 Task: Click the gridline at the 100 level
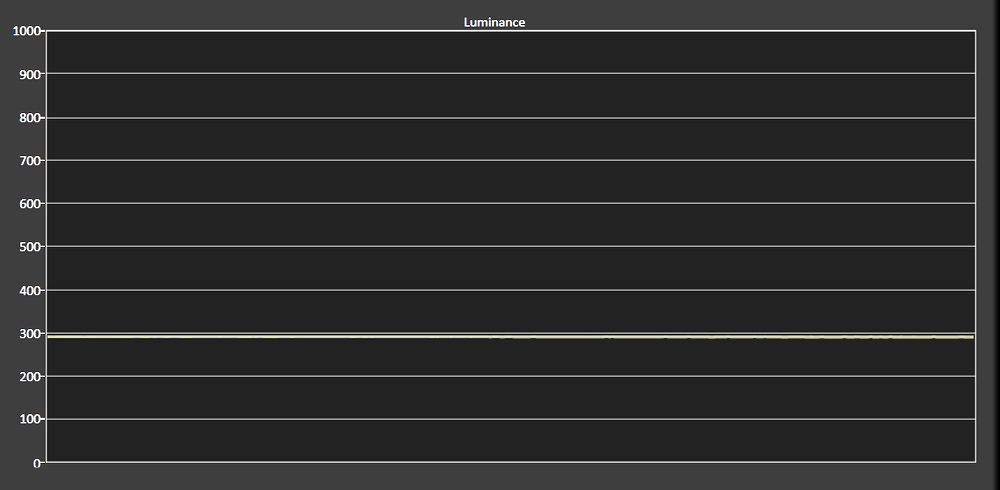tap(510, 419)
